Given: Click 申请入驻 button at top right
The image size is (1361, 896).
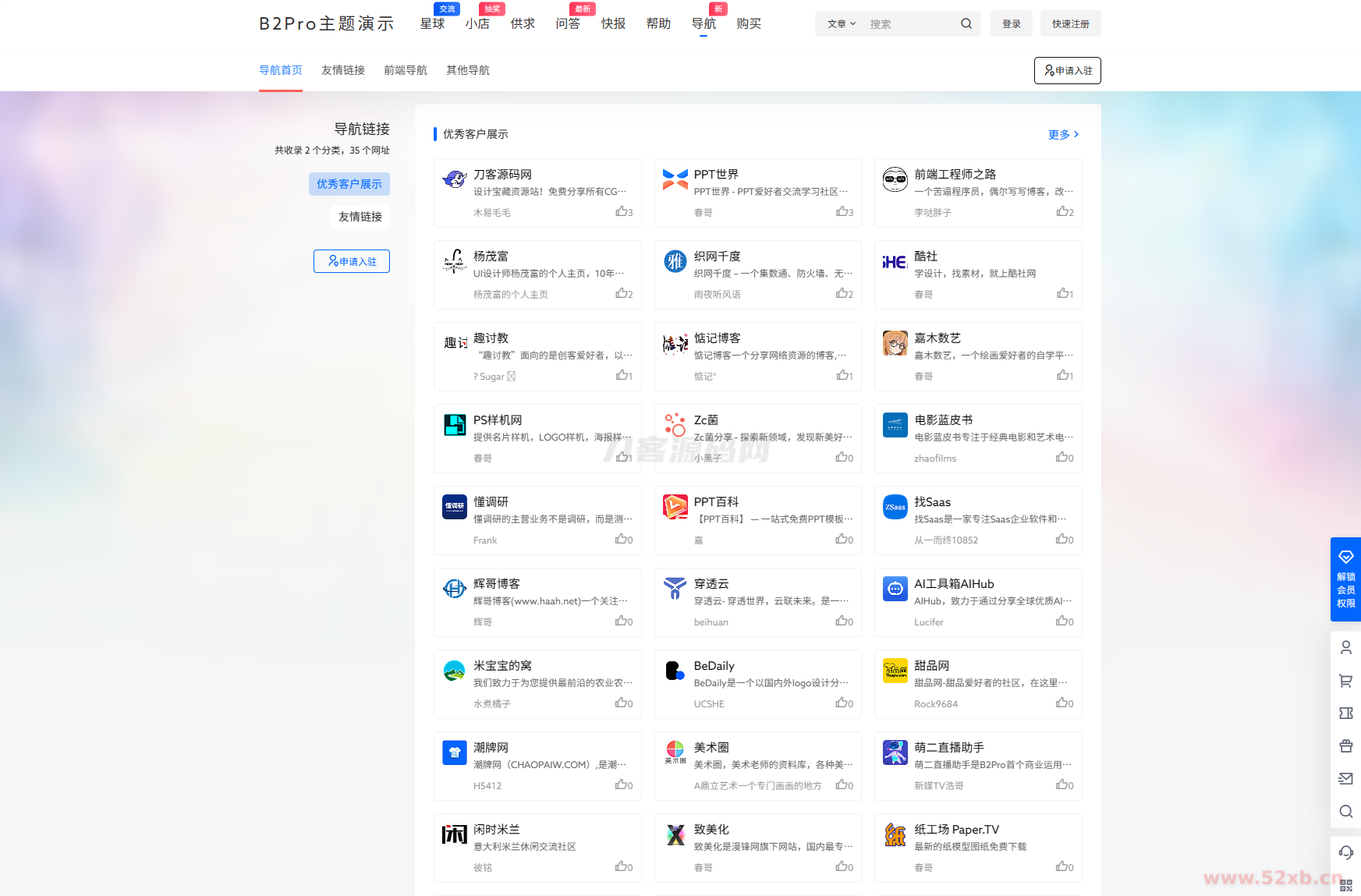Looking at the screenshot, I should pos(1067,71).
